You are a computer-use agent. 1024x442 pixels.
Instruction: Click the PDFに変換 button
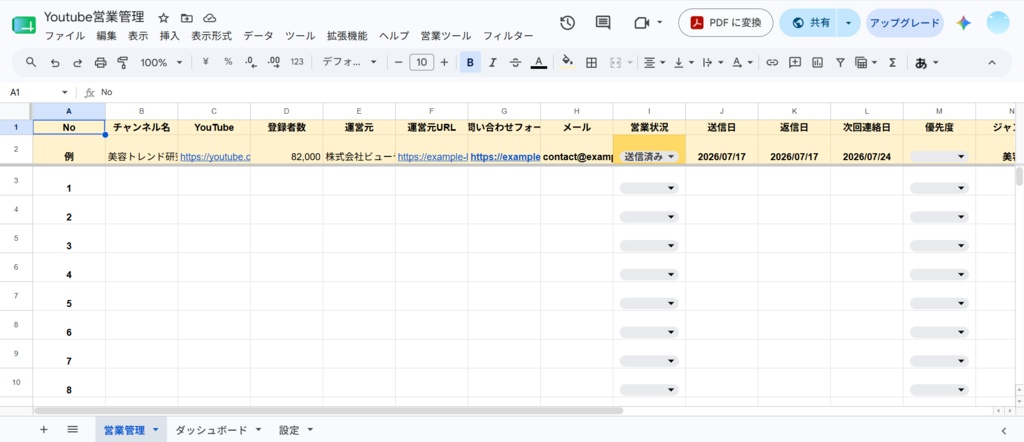click(x=726, y=23)
